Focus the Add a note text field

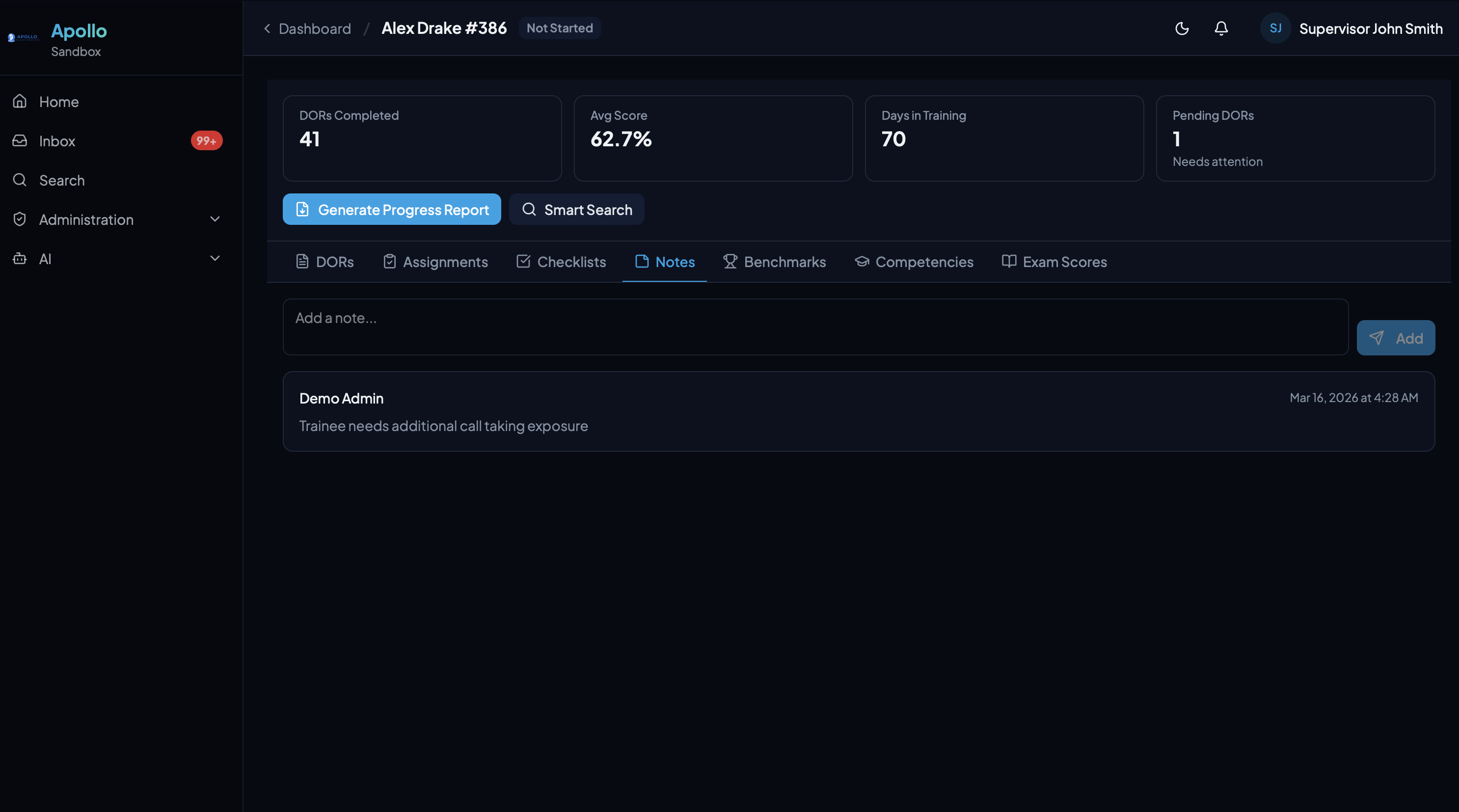tap(814, 327)
